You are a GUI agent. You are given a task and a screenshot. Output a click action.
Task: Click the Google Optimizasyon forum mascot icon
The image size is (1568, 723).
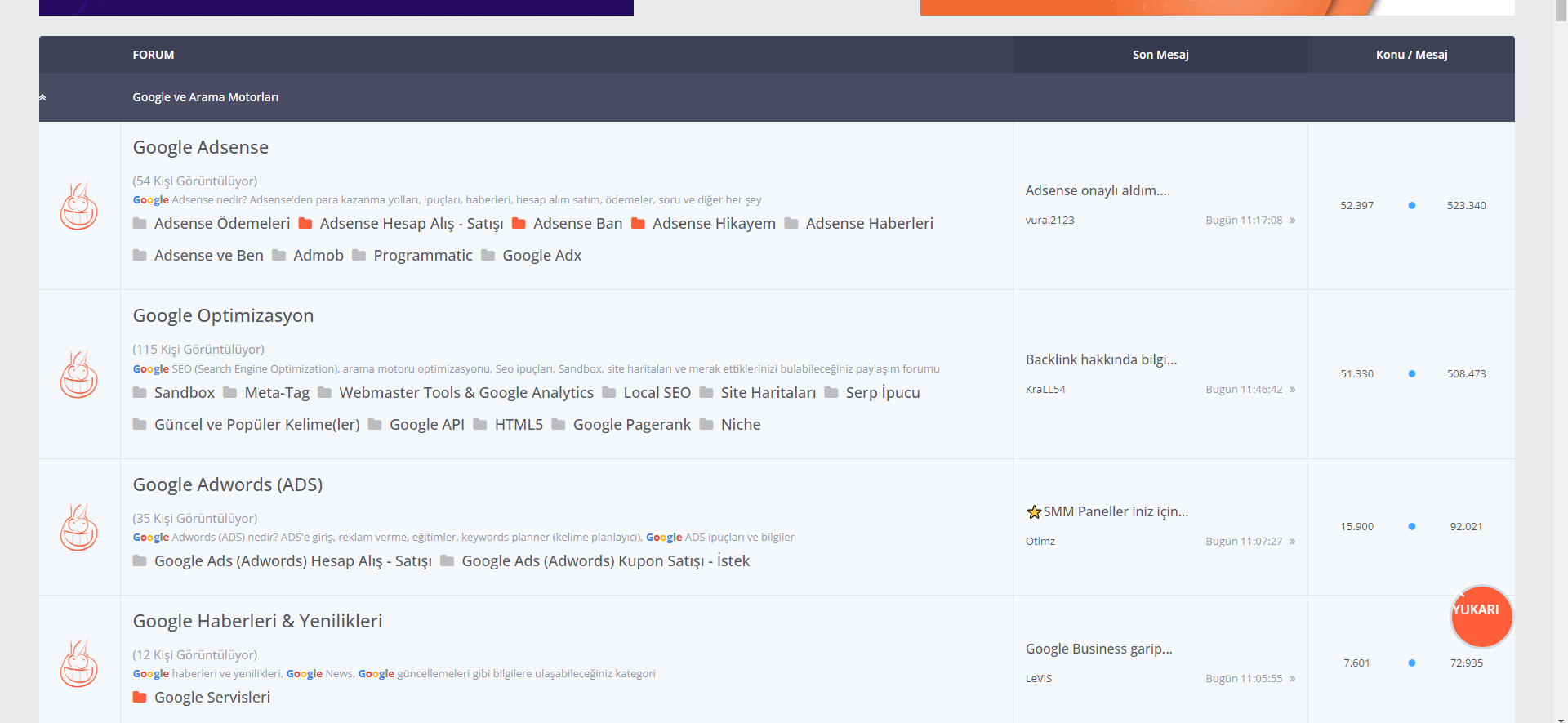coord(79,374)
